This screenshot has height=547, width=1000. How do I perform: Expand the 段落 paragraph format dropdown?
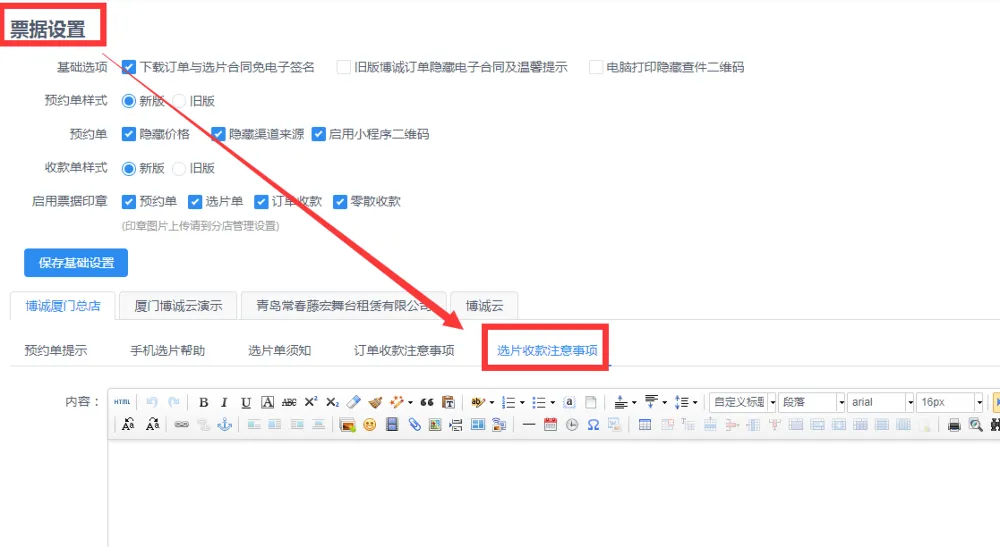pos(811,402)
